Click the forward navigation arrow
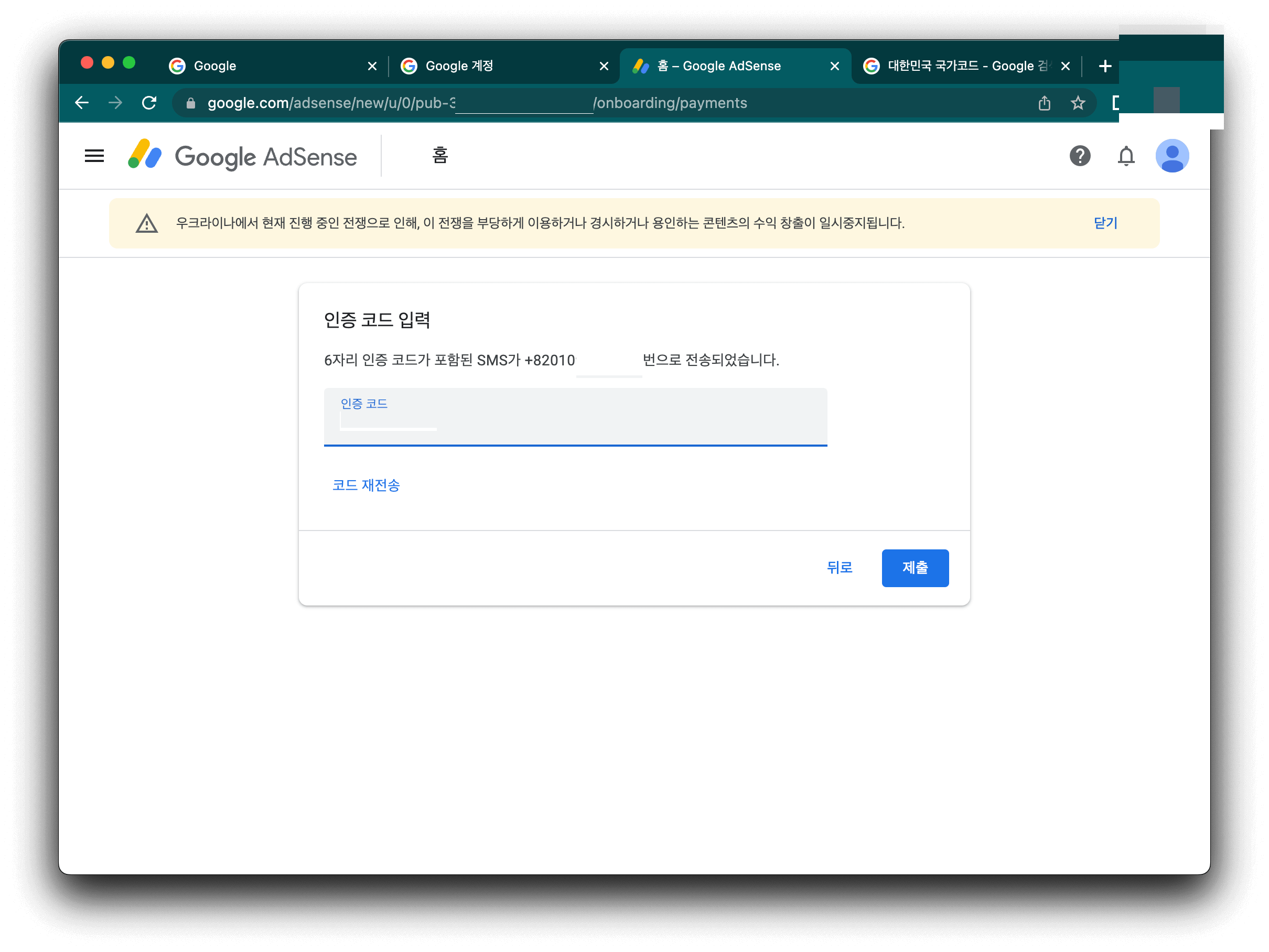Viewport: 1269px width, 952px height. coord(115,103)
